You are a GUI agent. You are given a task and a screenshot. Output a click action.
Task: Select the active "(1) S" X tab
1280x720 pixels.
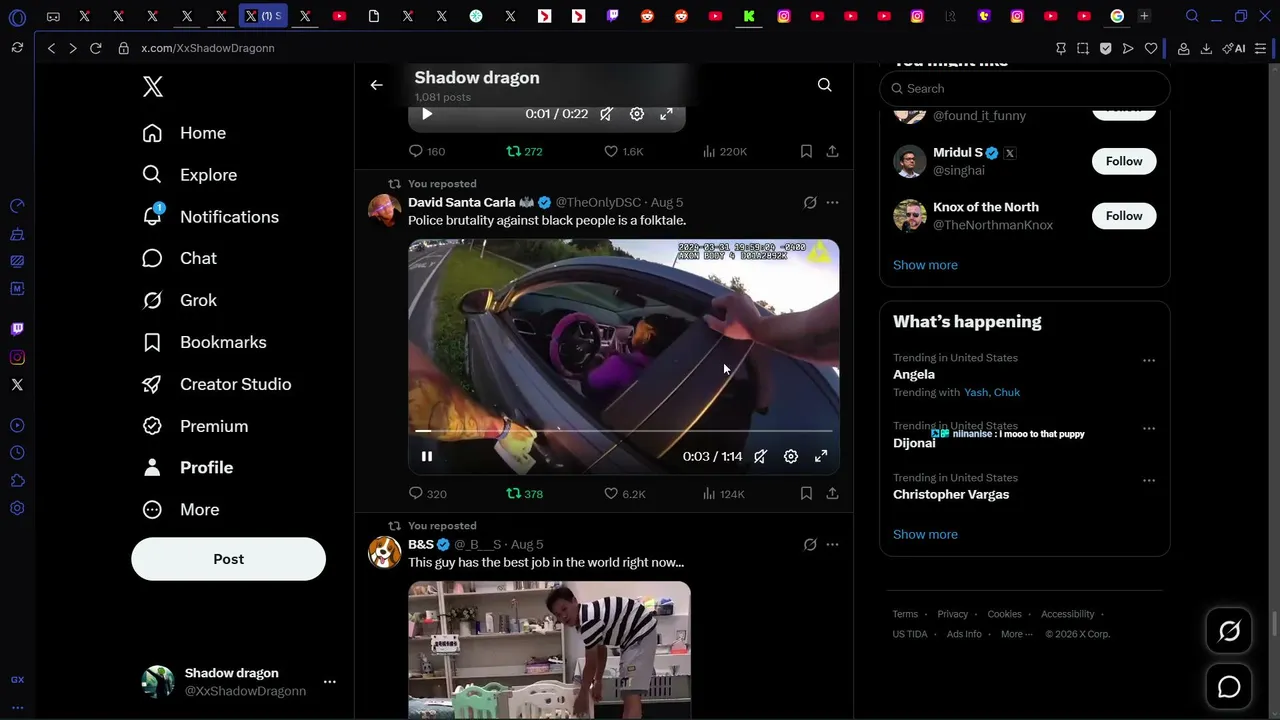263,16
